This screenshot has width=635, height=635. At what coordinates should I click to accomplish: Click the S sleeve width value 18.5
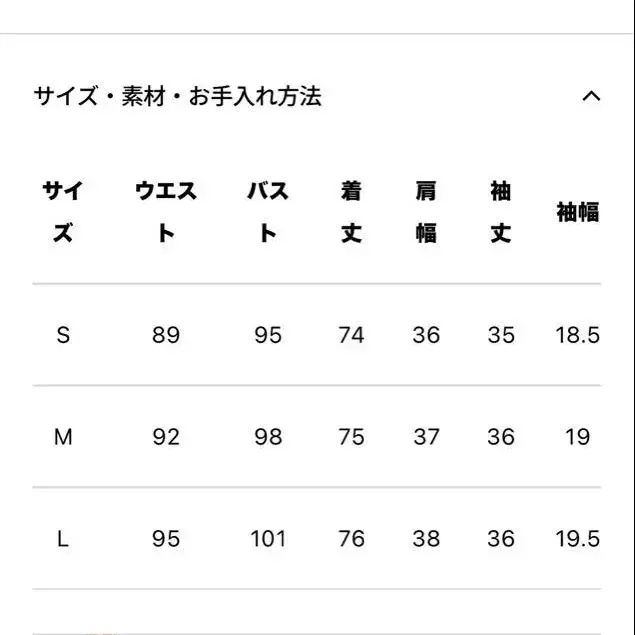[x=577, y=335]
